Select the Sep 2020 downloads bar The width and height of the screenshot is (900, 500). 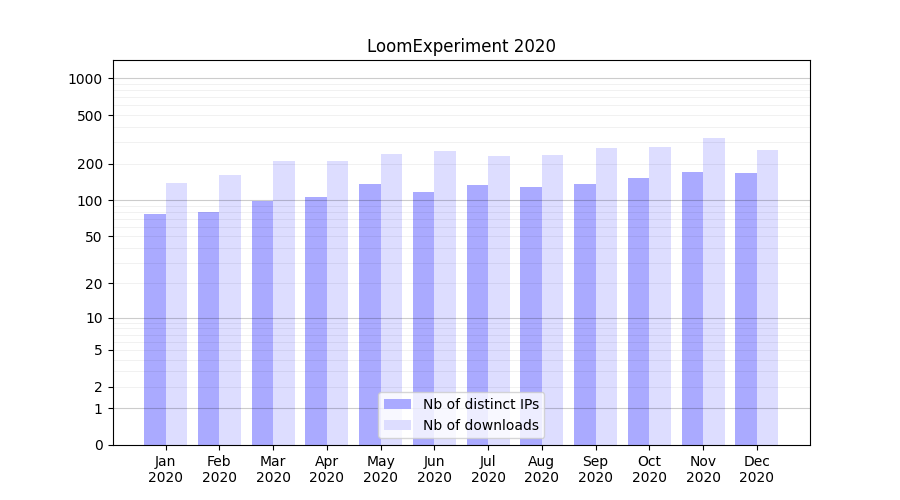(606, 296)
